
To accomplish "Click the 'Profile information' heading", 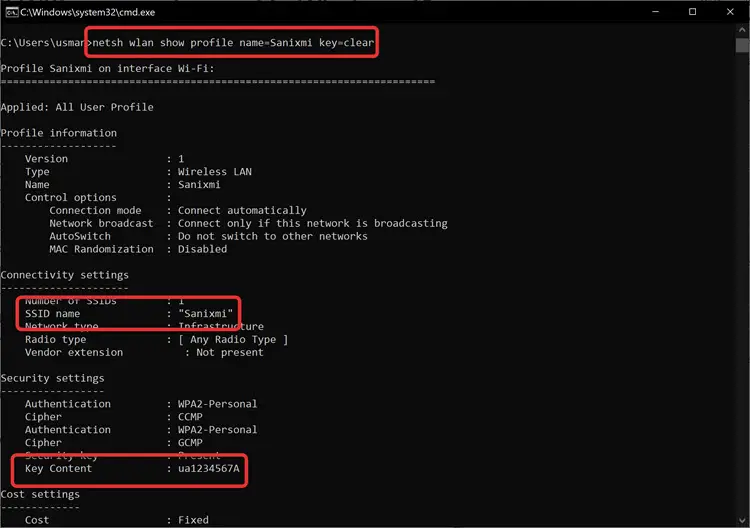I will pos(59,133).
